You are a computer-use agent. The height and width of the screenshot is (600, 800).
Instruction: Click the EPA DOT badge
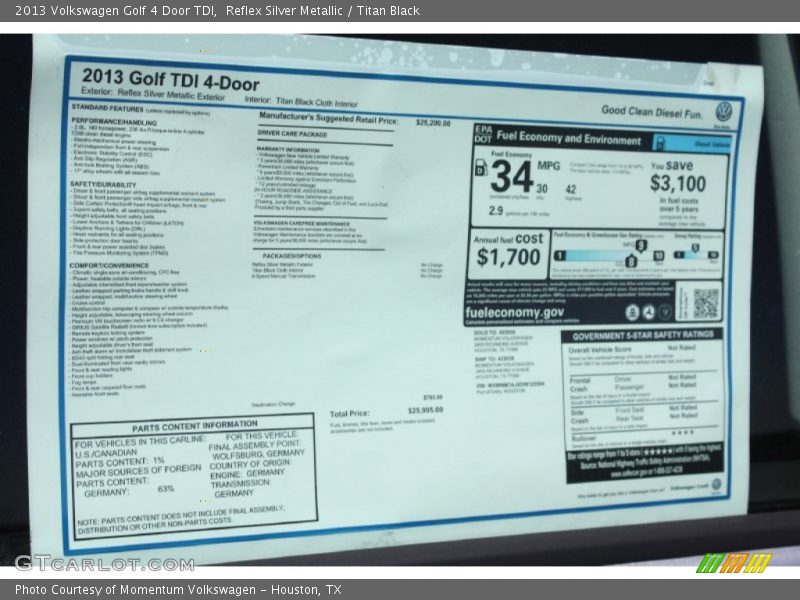pyautogui.click(x=483, y=135)
